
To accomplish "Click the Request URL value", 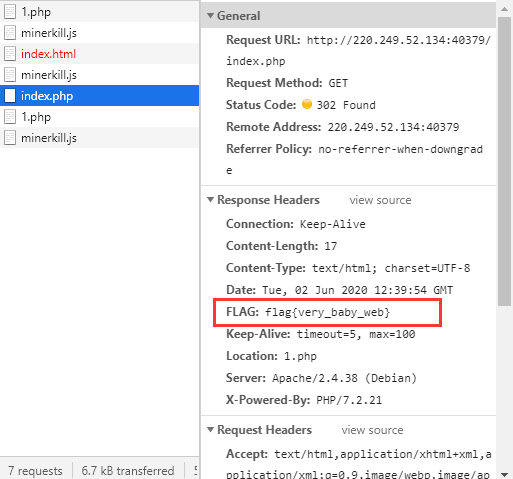I will (358, 51).
